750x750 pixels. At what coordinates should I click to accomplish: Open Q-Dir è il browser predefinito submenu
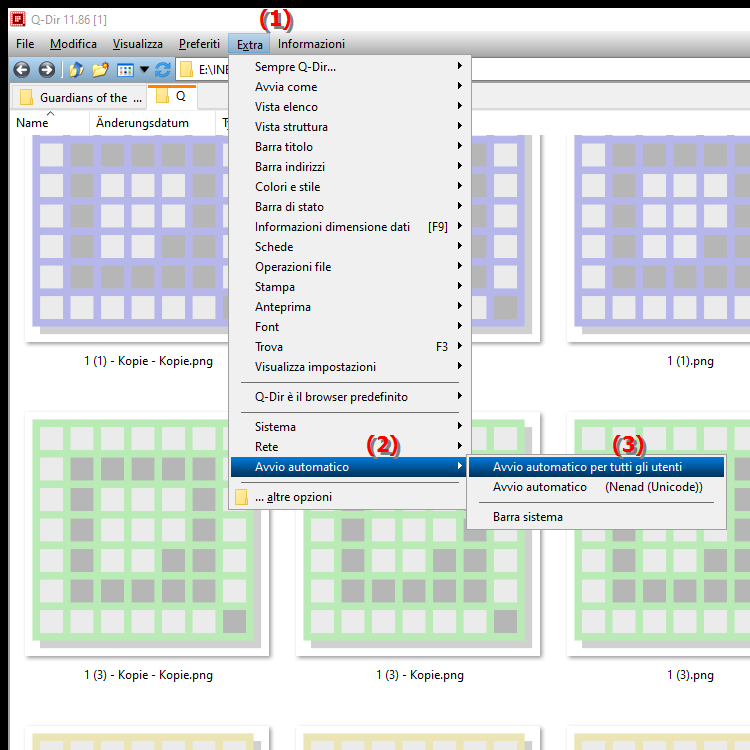tap(350, 397)
